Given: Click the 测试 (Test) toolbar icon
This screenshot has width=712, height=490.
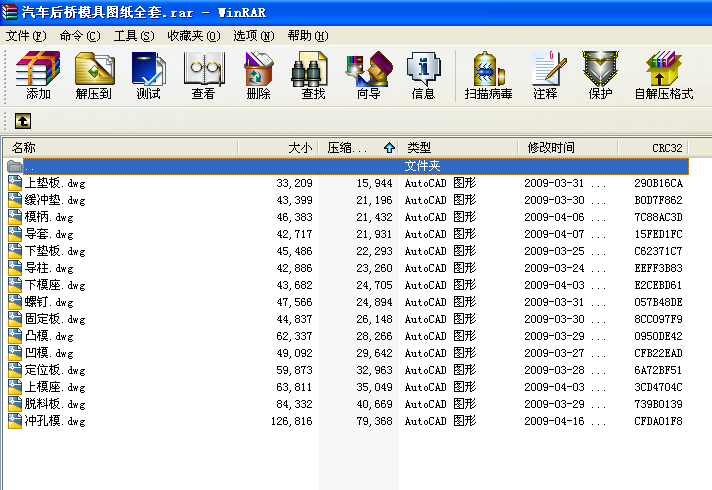Looking at the screenshot, I should (x=148, y=75).
